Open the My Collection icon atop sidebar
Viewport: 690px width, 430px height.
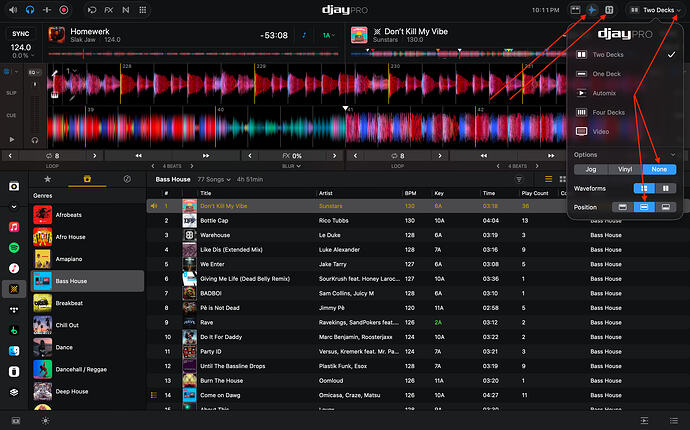(x=14, y=186)
